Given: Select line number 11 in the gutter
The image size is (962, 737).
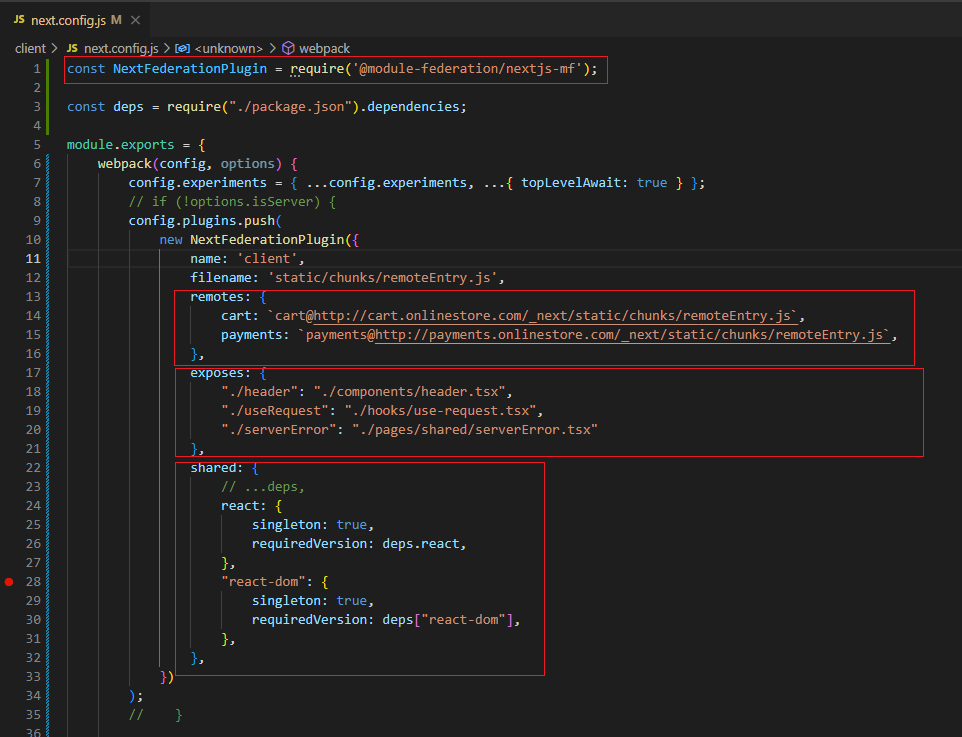Looking at the screenshot, I should click(x=33, y=258).
